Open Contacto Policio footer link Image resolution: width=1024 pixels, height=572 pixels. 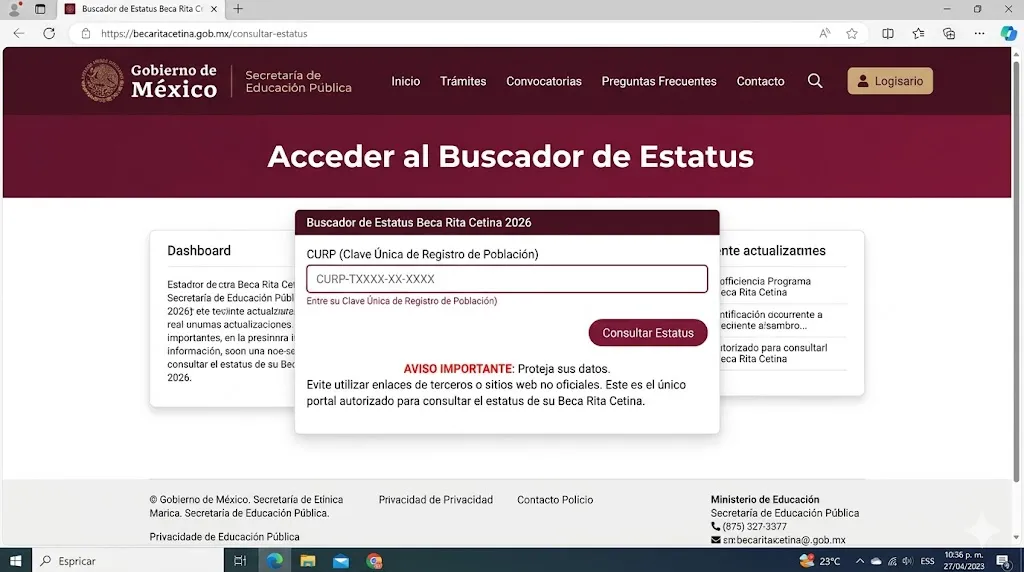(x=555, y=500)
